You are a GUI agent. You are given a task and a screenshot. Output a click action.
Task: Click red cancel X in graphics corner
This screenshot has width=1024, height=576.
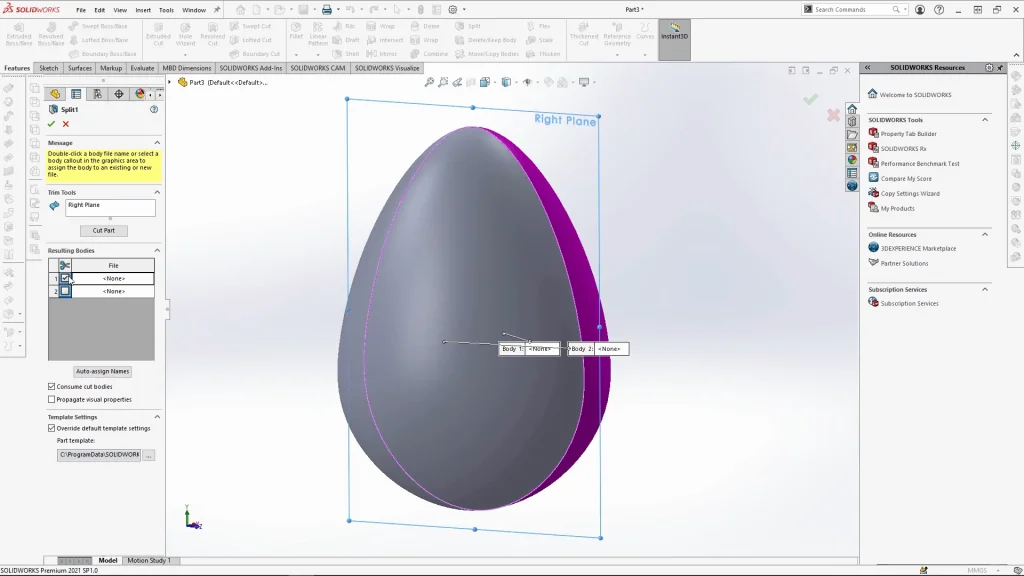[x=833, y=116]
